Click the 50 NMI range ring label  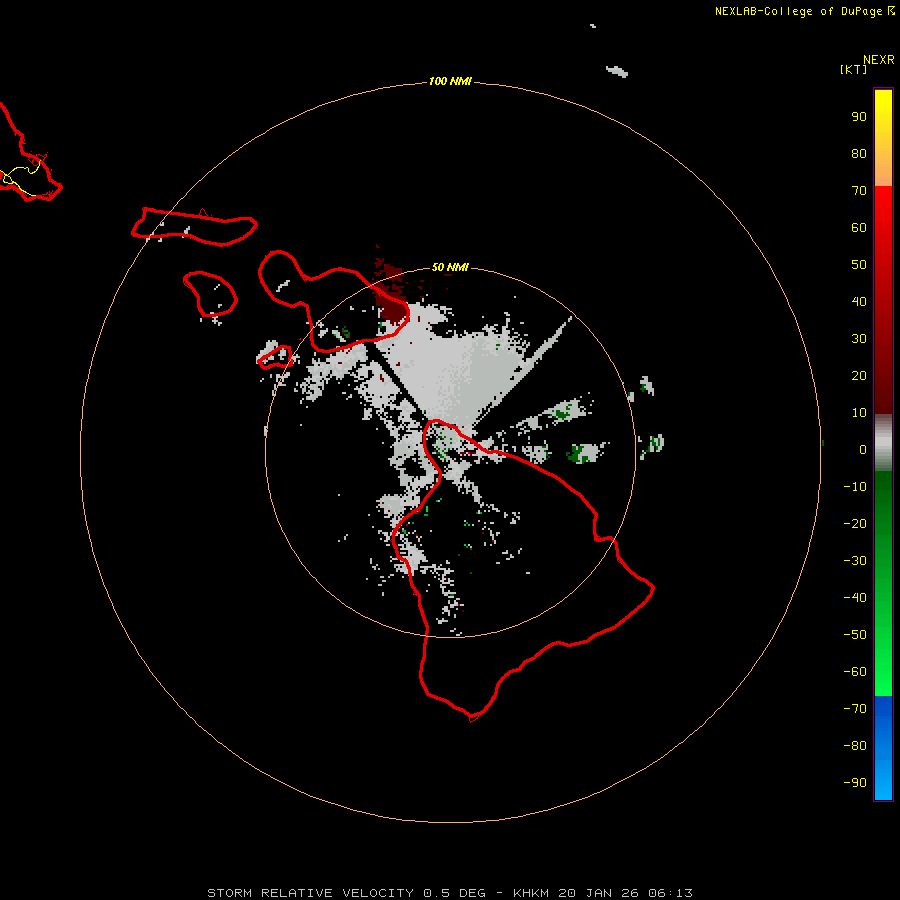click(449, 267)
